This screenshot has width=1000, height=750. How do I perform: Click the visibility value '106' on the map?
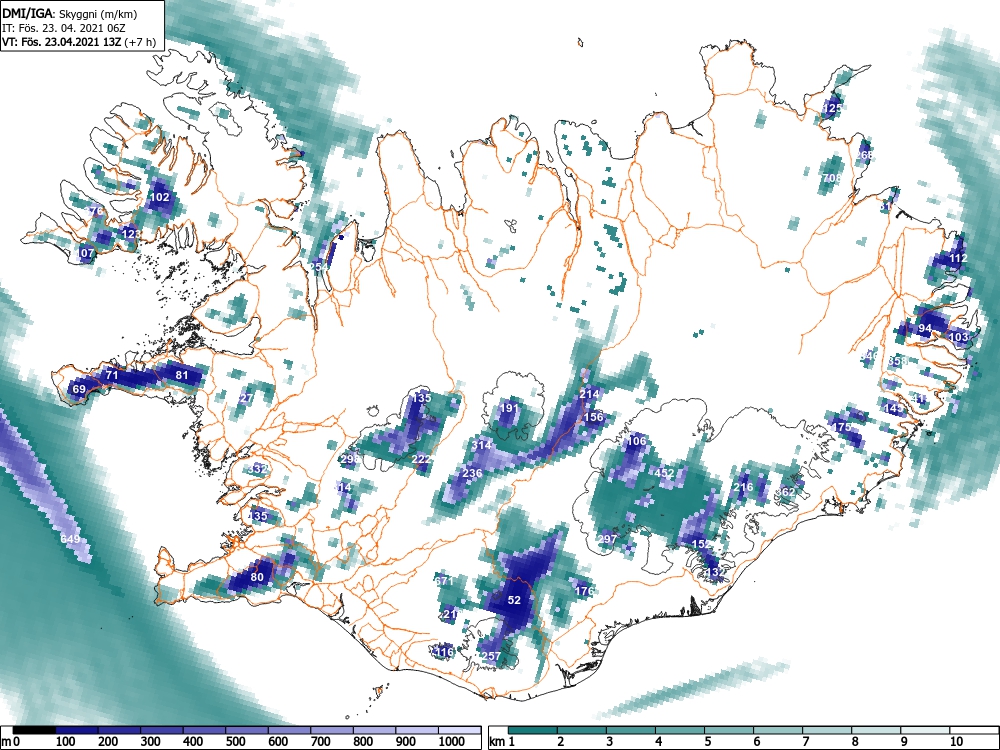coord(636,441)
